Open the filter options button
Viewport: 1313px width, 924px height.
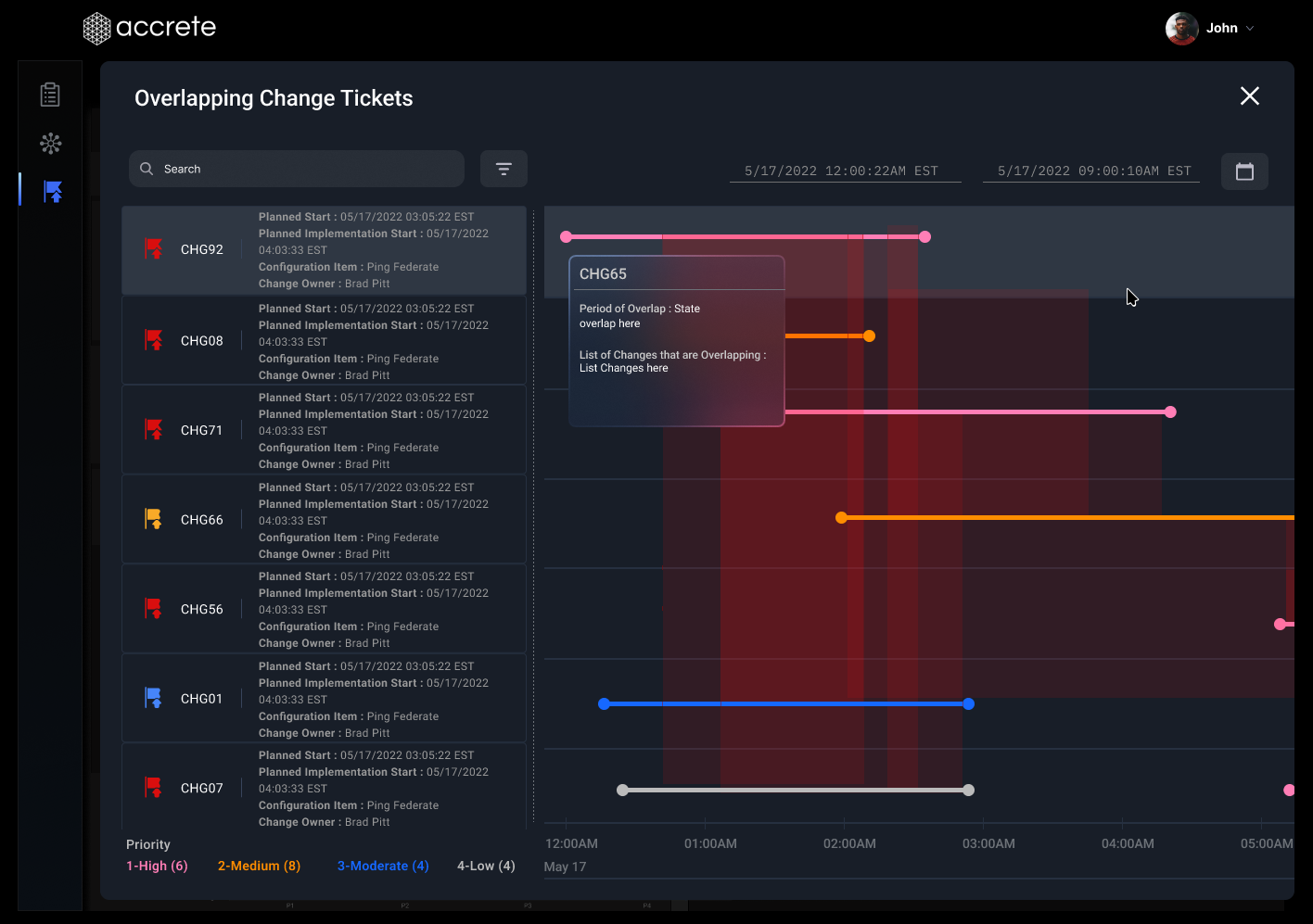[504, 169]
